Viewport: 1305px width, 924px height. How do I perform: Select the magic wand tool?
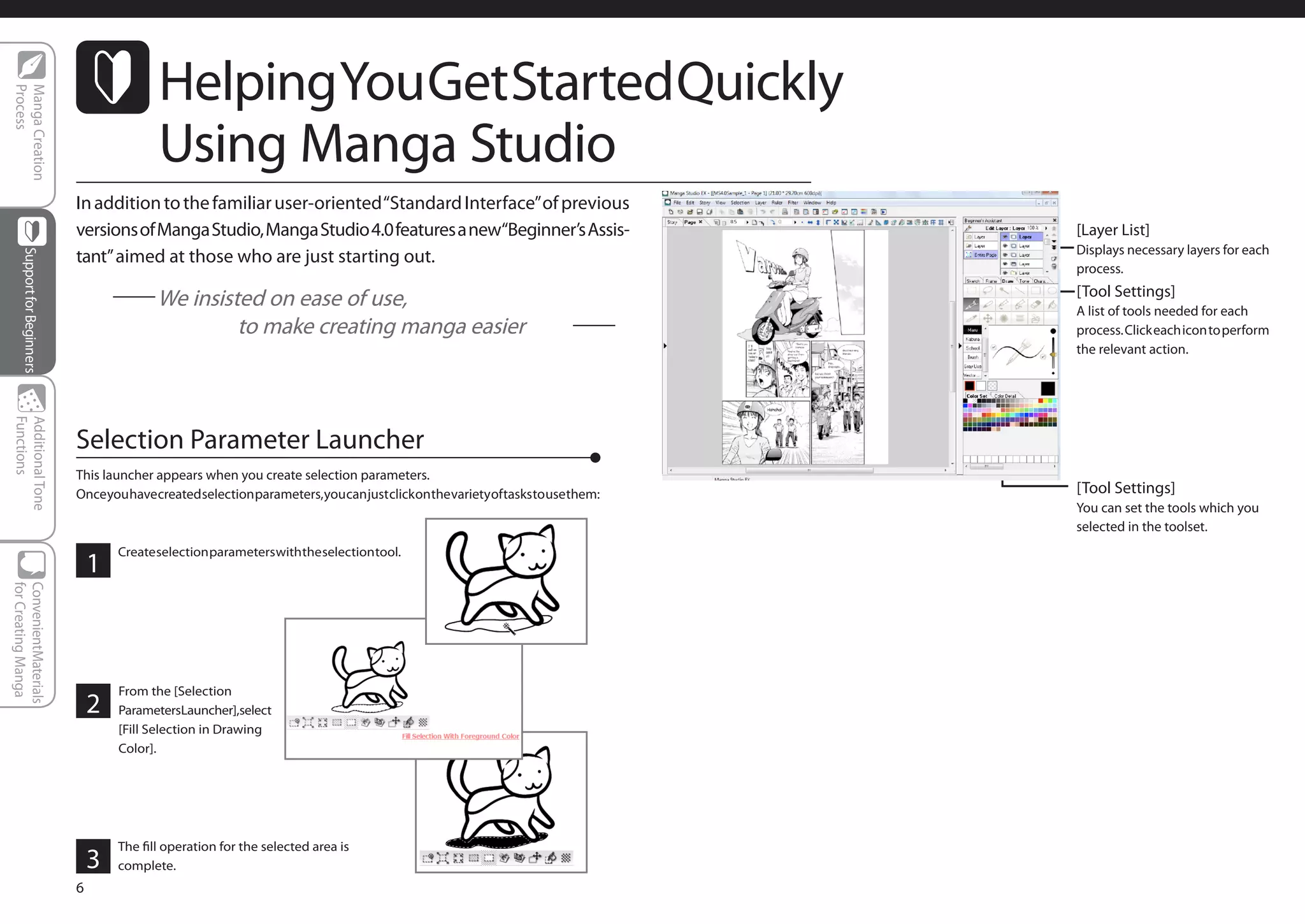(x=1004, y=291)
